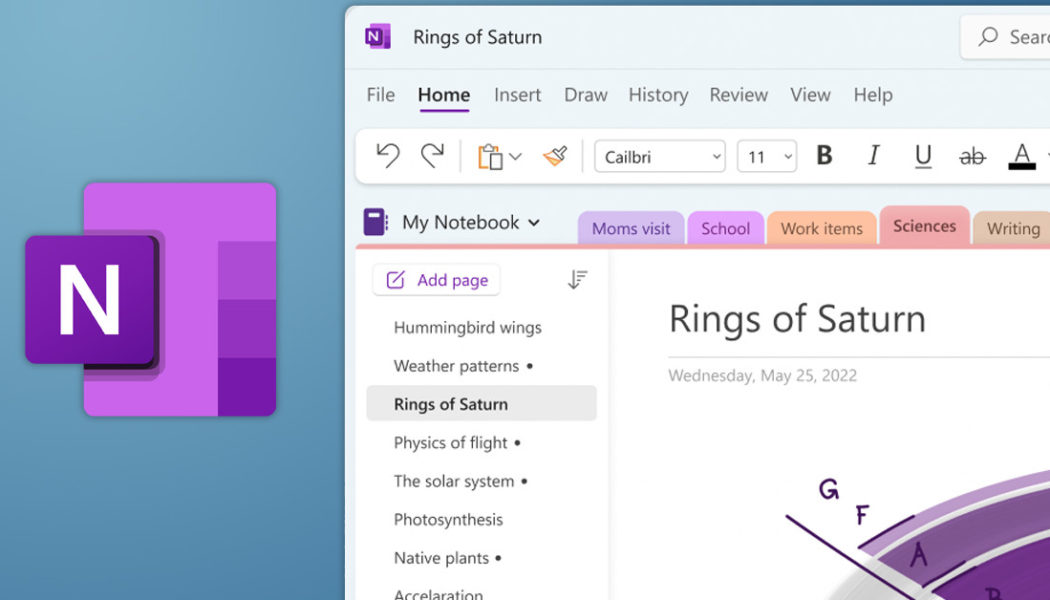
Task: Click the Redo icon
Action: click(430, 155)
